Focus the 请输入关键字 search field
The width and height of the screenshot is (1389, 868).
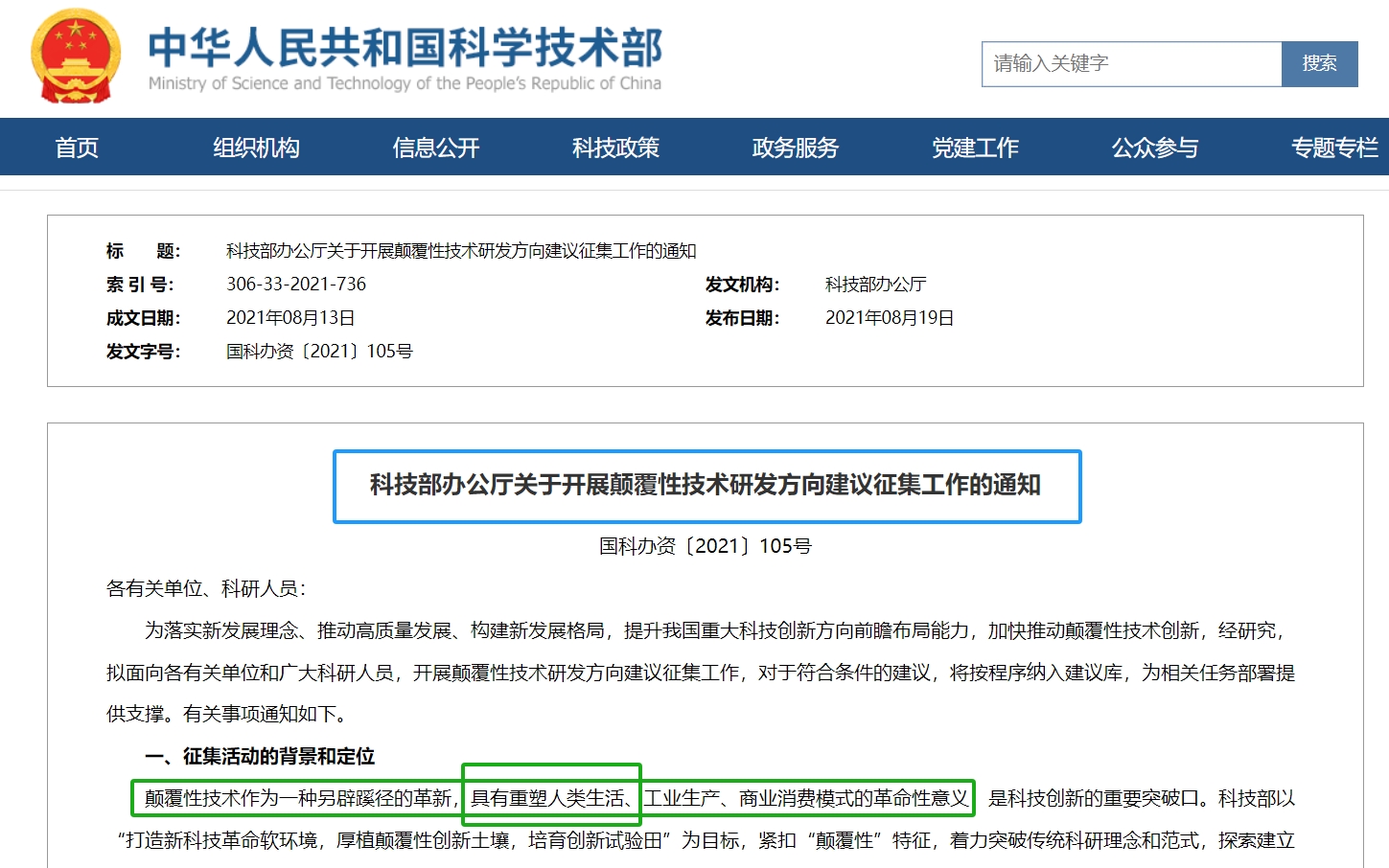[1132, 64]
